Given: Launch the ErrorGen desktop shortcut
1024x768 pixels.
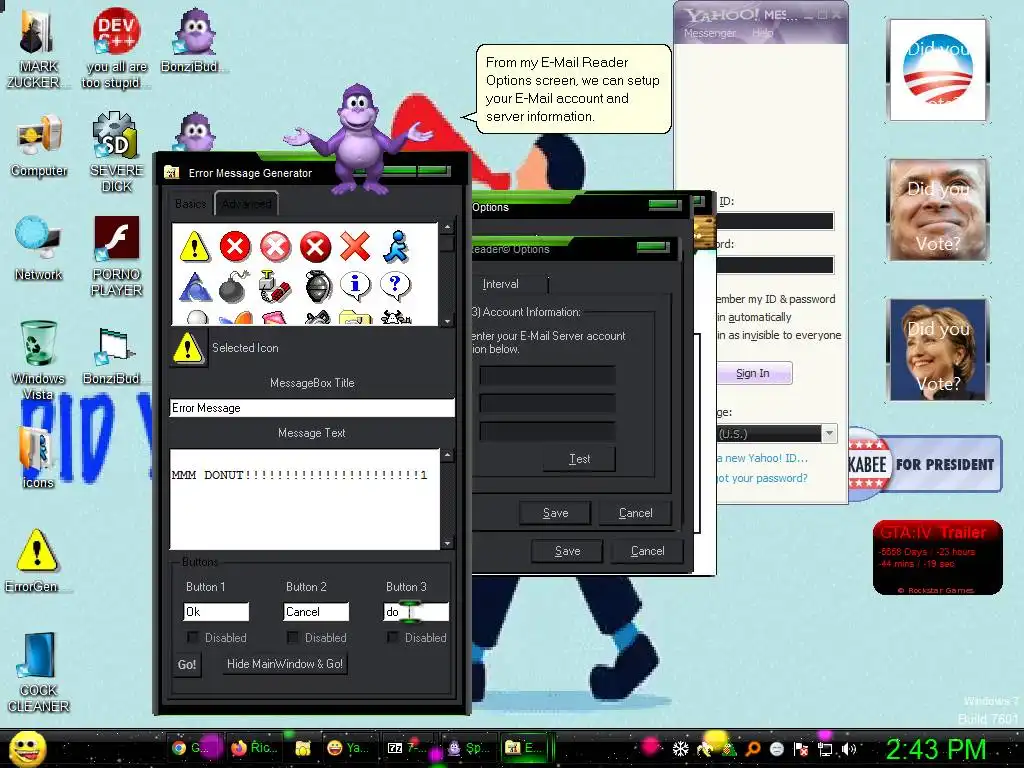Looking at the screenshot, I should pos(37,561).
